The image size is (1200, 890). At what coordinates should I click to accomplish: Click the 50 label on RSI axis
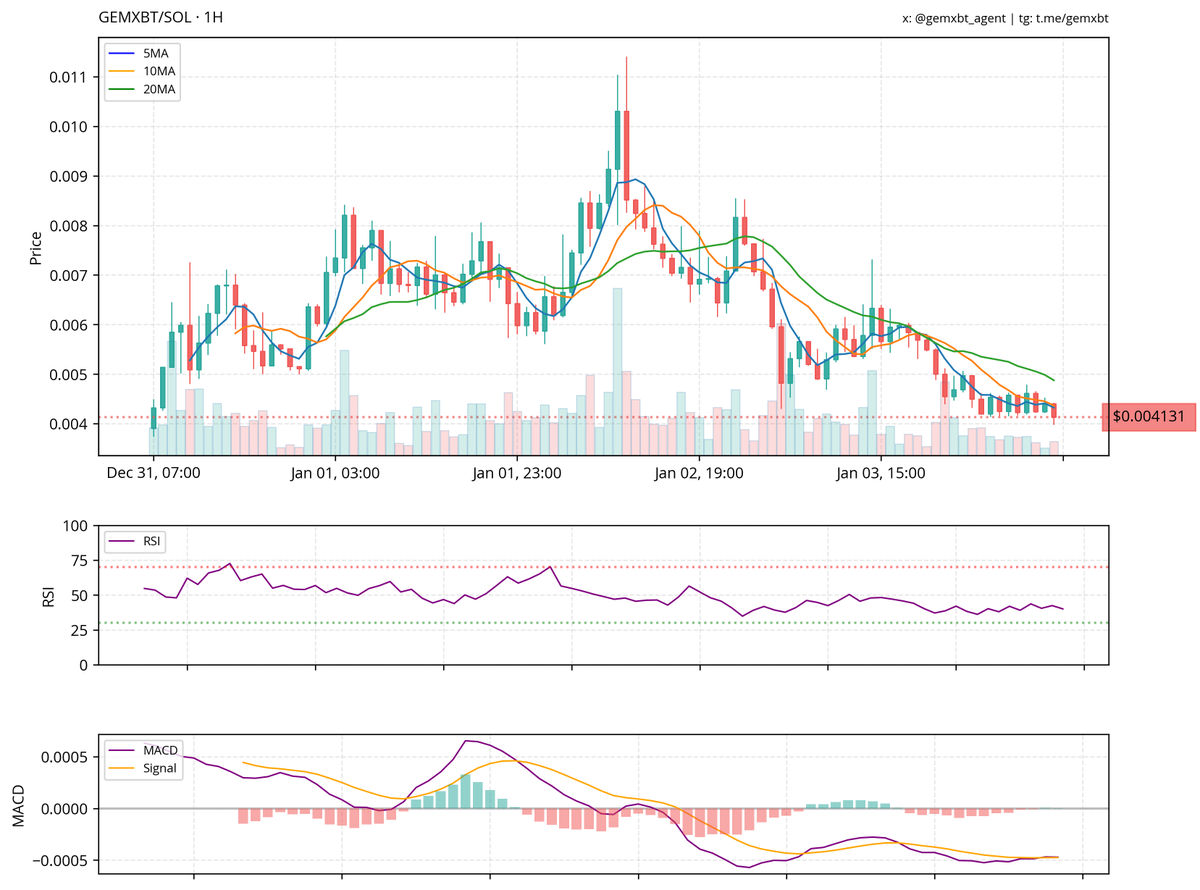pos(79,595)
